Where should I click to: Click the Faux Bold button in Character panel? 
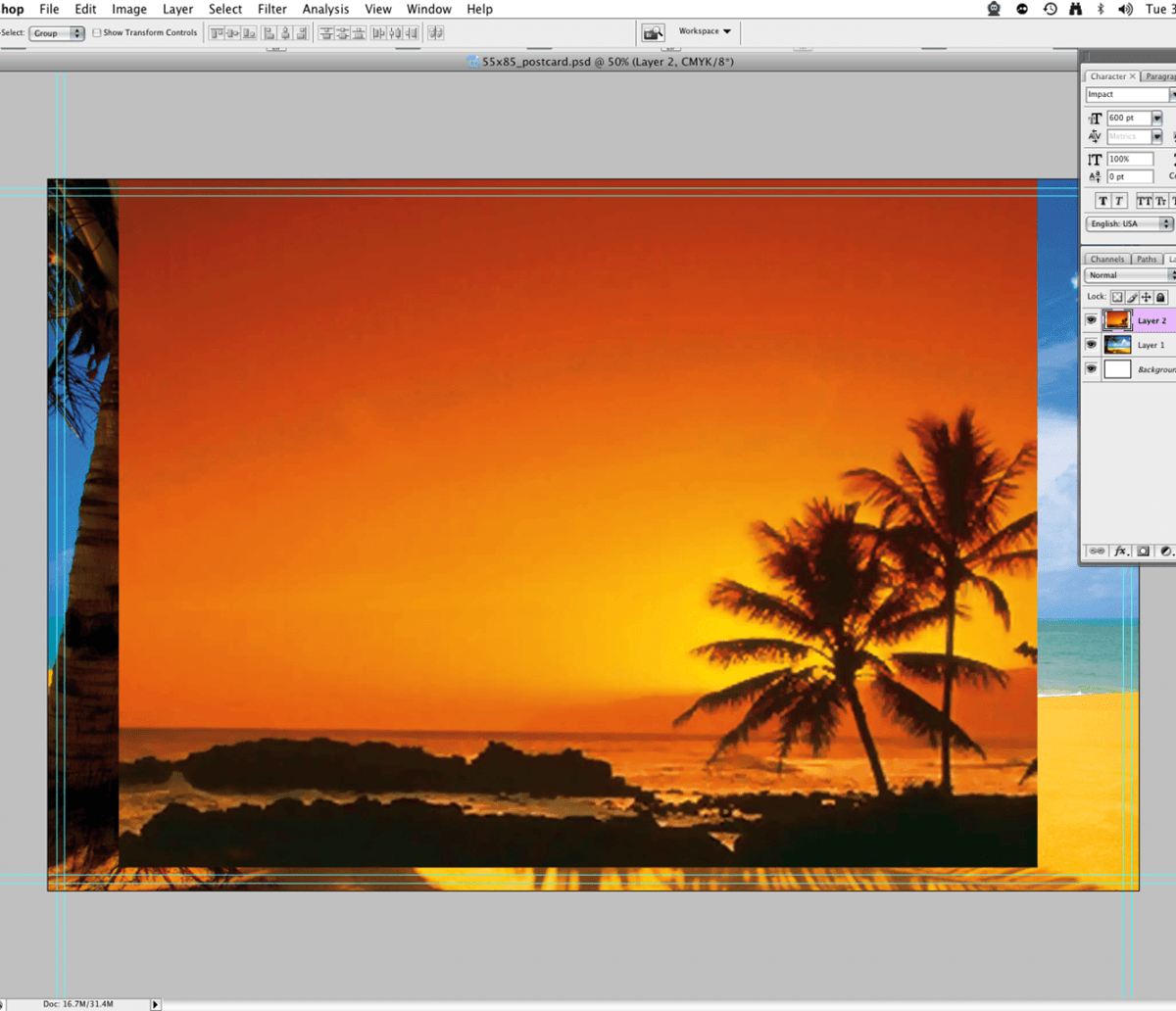(x=1102, y=201)
